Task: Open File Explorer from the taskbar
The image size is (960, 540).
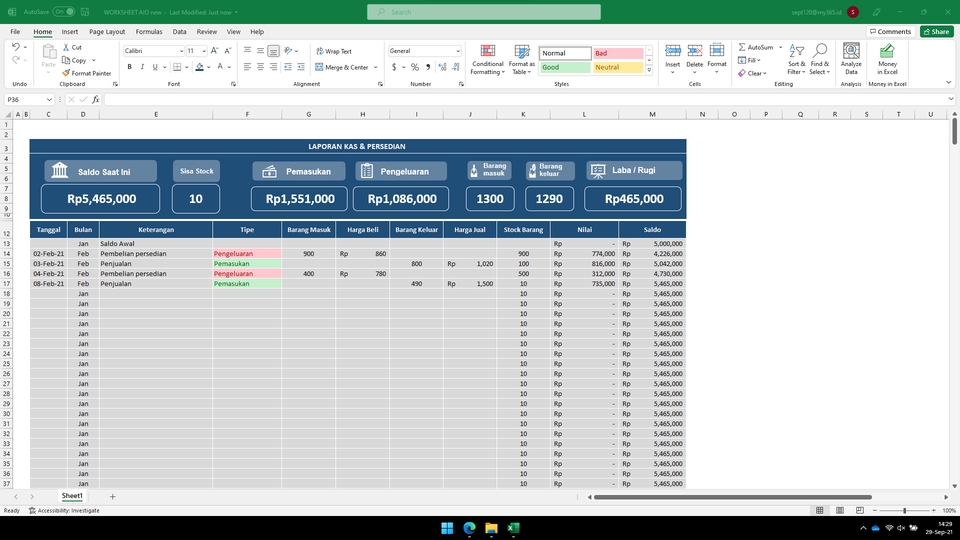Action: pos(491,528)
